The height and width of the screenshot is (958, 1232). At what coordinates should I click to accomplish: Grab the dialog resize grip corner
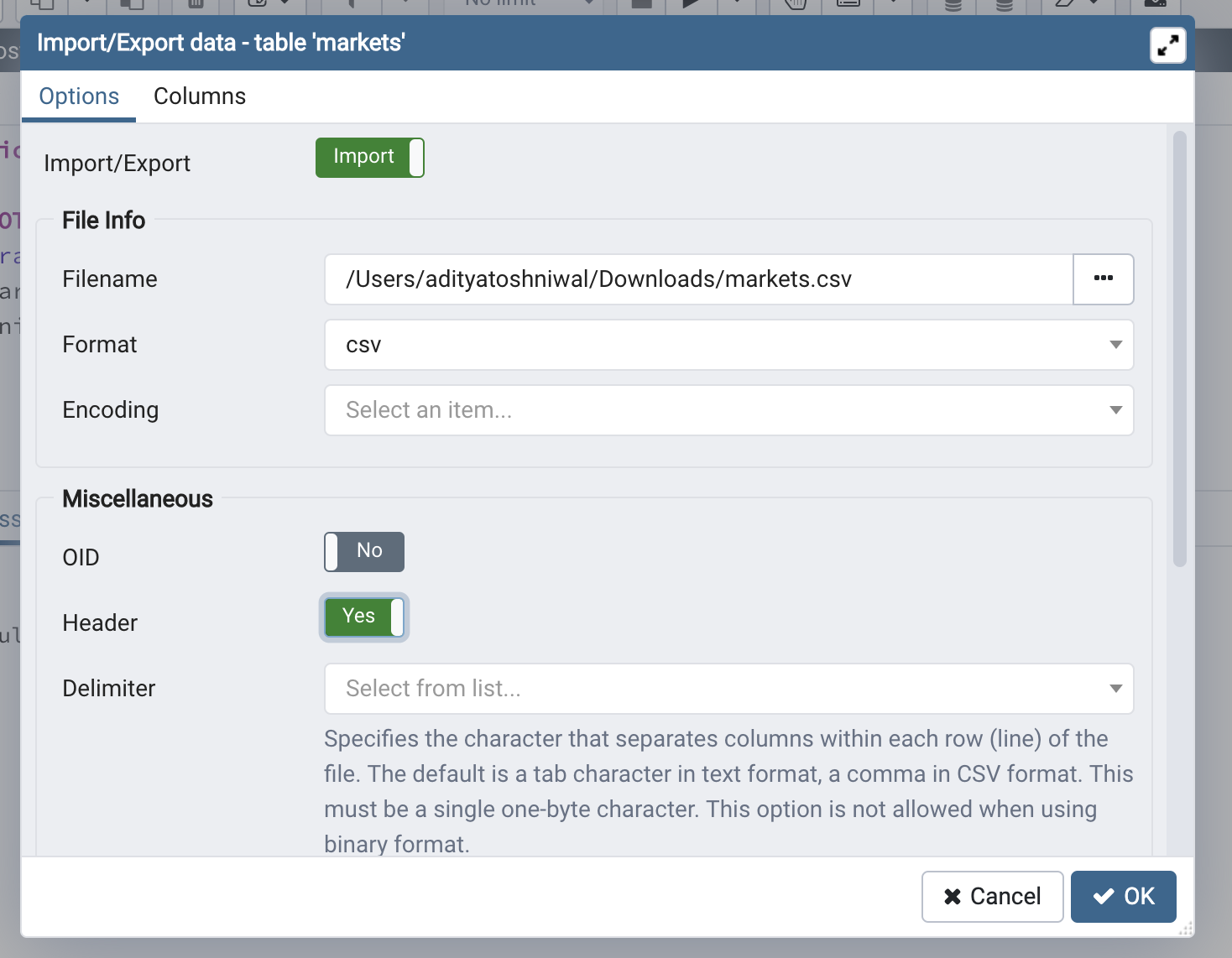tap(1185, 929)
